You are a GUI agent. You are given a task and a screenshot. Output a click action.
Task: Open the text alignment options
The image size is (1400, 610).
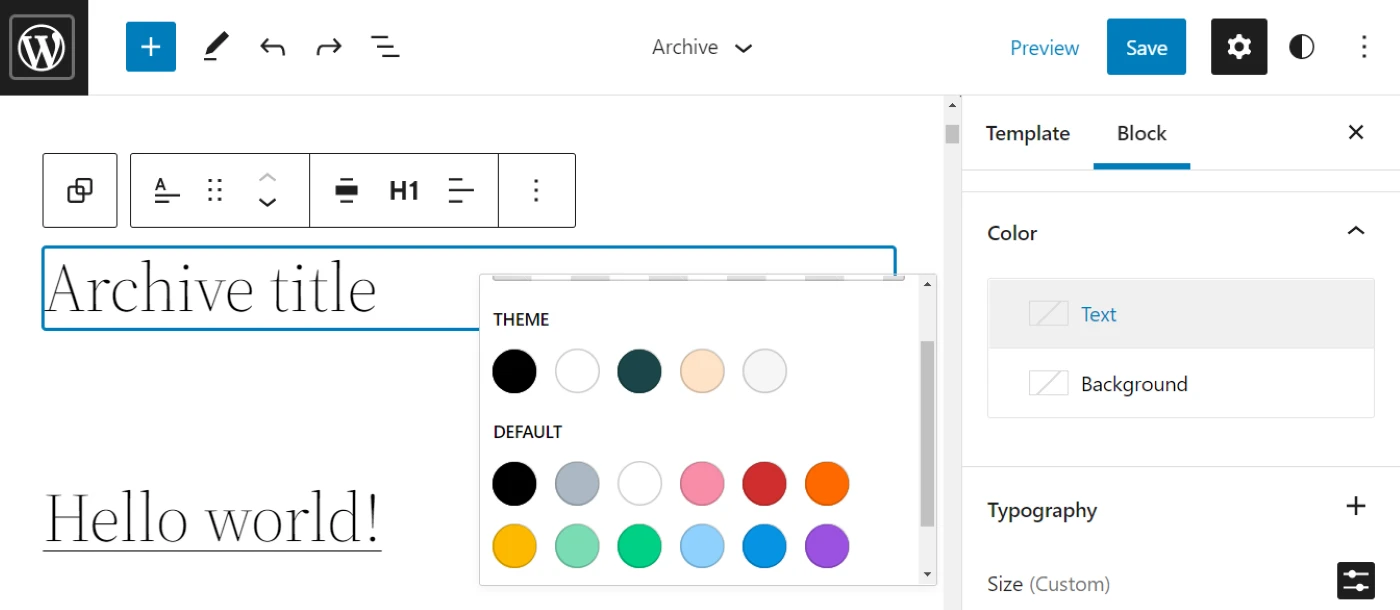coord(461,190)
